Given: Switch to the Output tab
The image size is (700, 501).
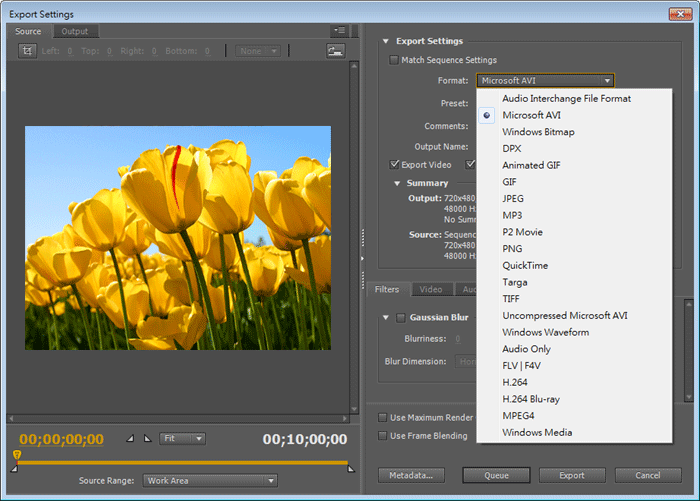Looking at the screenshot, I should (75, 32).
